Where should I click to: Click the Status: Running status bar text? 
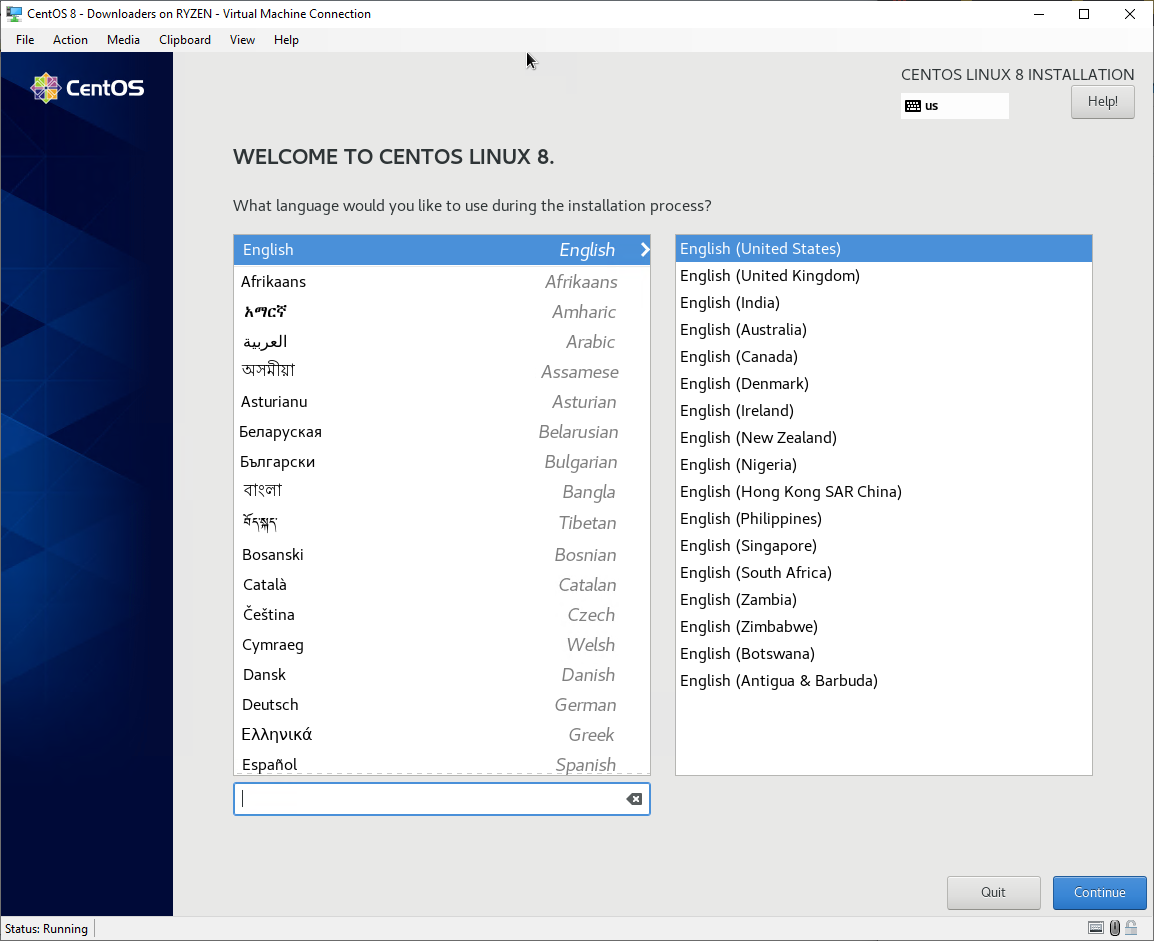[x=46, y=928]
